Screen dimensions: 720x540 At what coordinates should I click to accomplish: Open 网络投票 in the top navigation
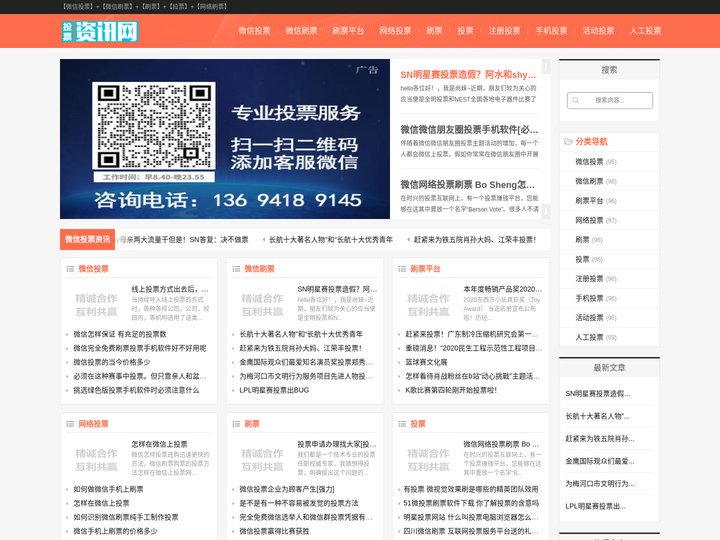point(395,31)
